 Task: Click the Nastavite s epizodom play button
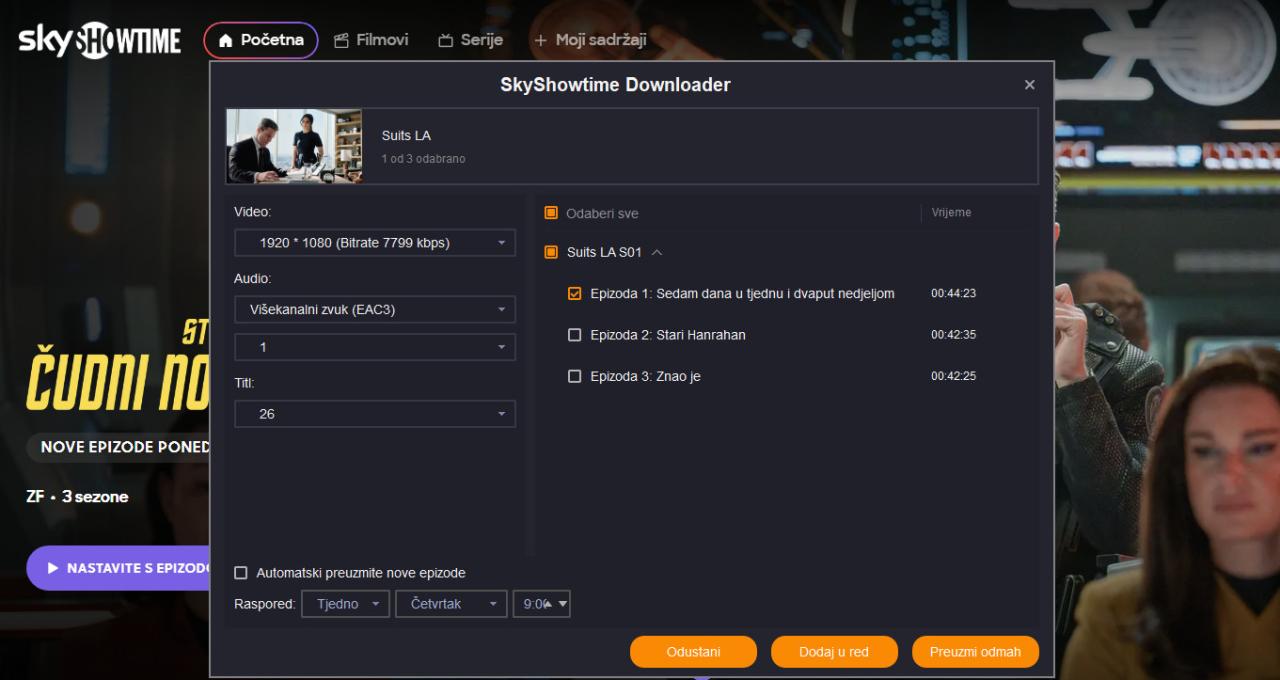(118, 568)
